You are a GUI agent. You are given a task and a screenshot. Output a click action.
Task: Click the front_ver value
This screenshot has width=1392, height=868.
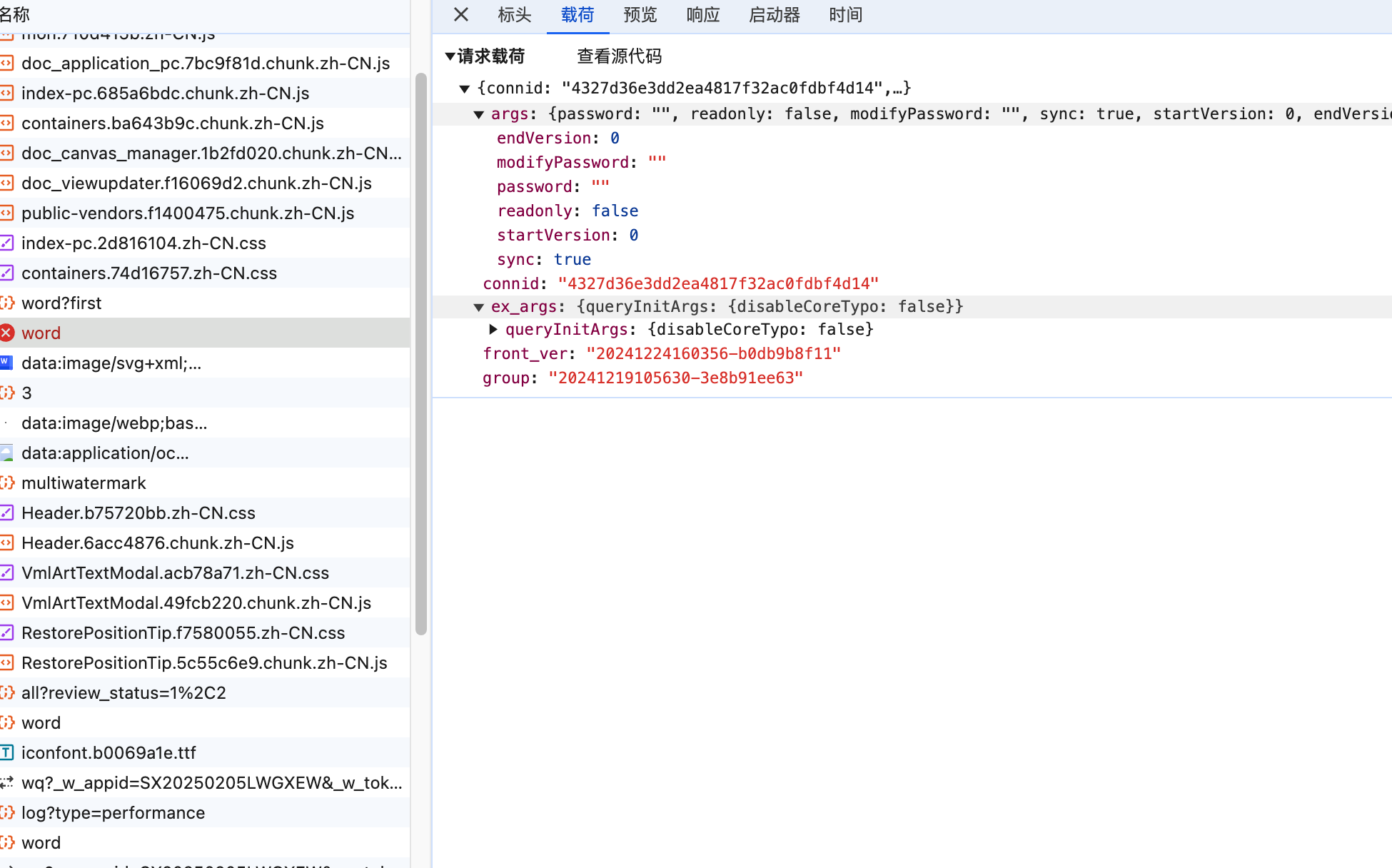pyautogui.click(x=713, y=354)
